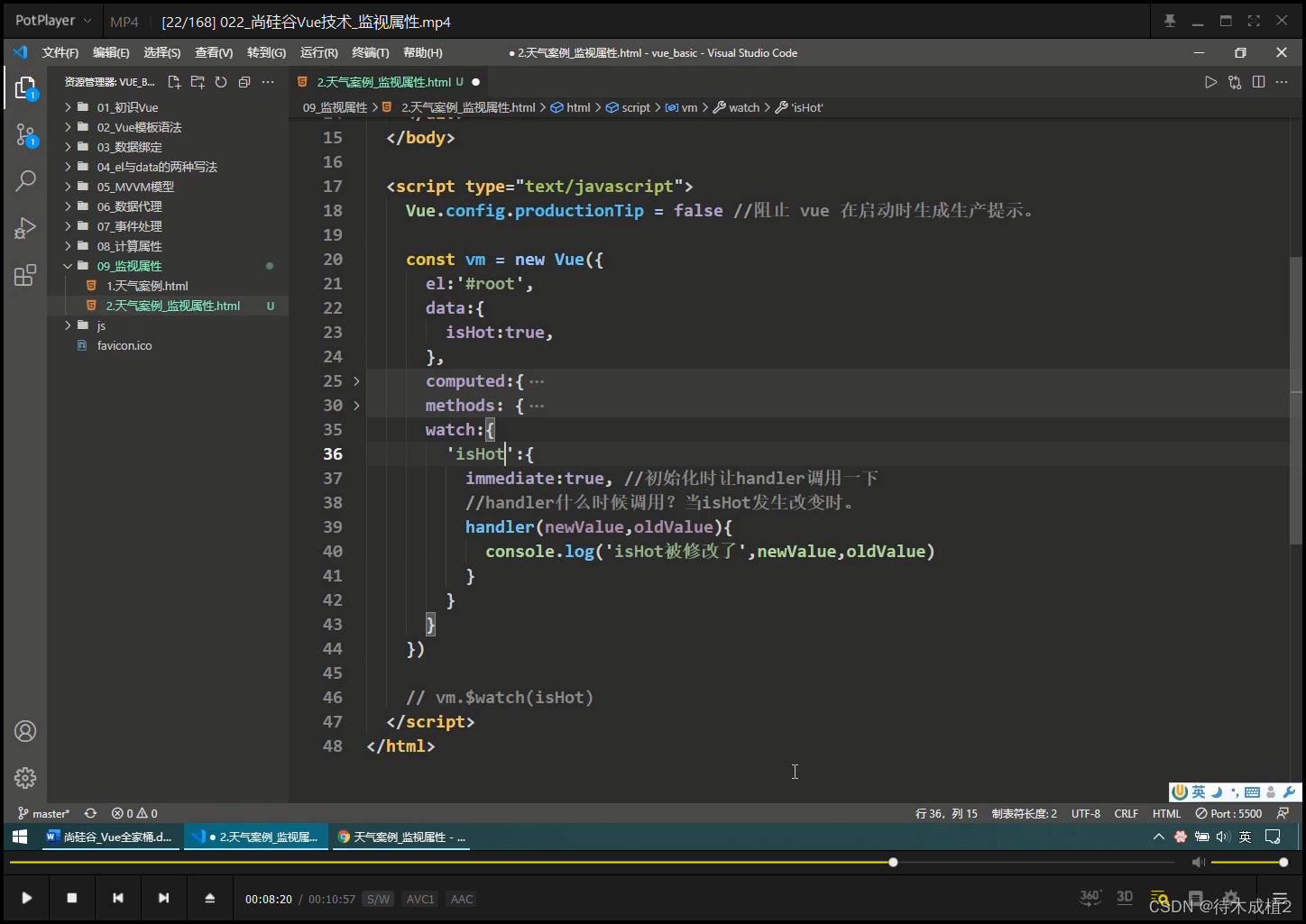
Task: Open PotPlayer playlist menu icon
Action: (1279, 899)
